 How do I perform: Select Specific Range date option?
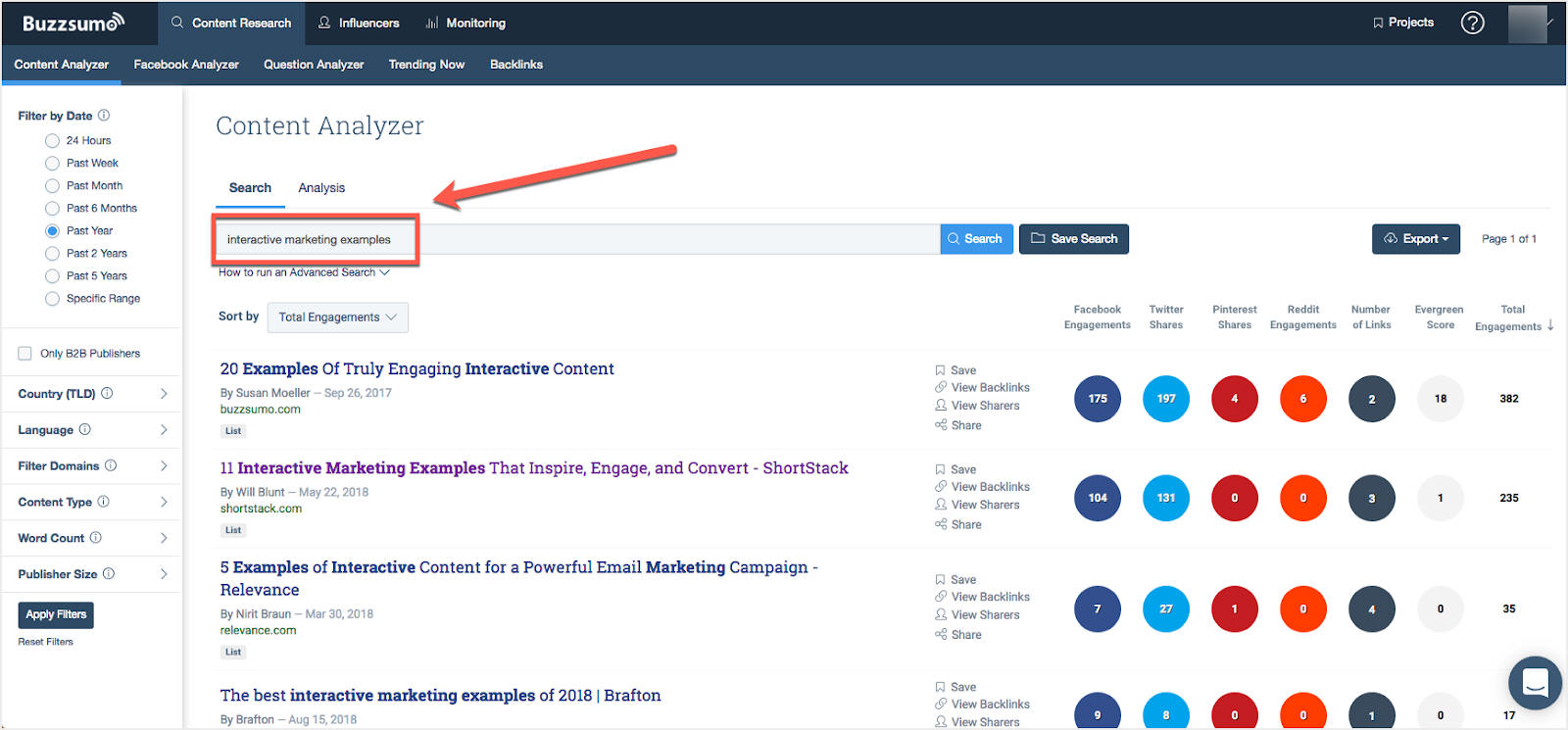tap(53, 299)
